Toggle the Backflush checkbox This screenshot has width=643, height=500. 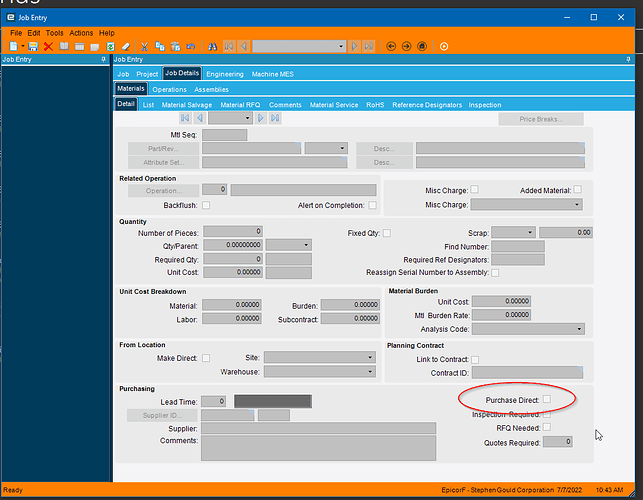pyautogui.click(x=206, y=205)
